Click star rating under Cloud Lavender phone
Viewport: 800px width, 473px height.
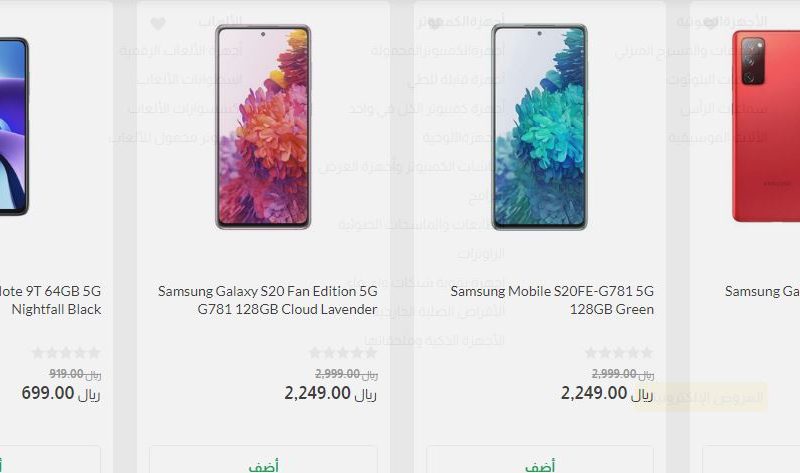[343, 353]
